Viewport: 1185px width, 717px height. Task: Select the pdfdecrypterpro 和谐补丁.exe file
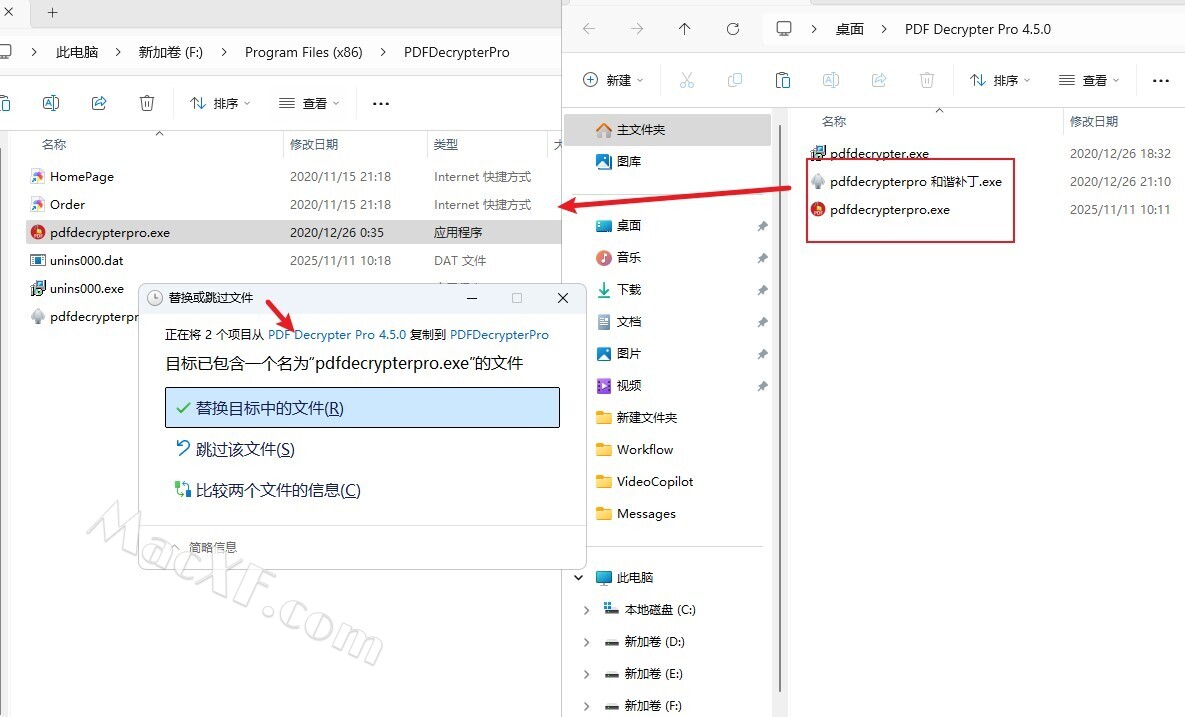(915, 182)
